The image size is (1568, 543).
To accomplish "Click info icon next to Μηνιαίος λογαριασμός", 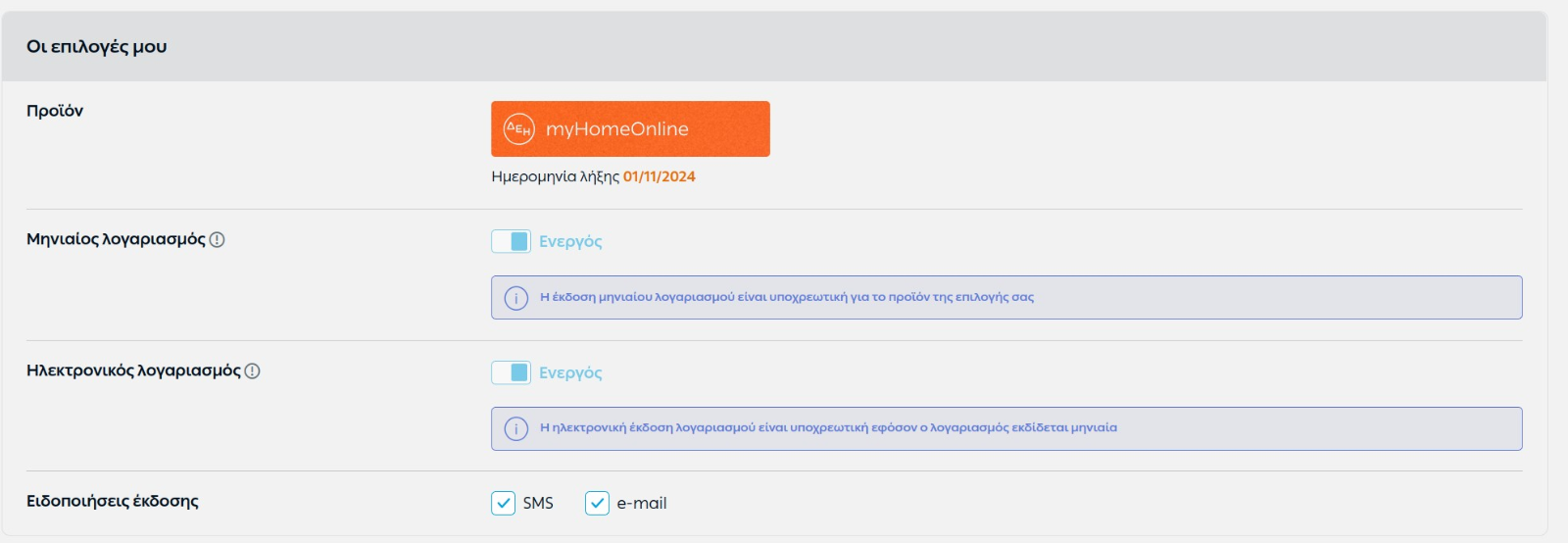I will pos(218,239).
